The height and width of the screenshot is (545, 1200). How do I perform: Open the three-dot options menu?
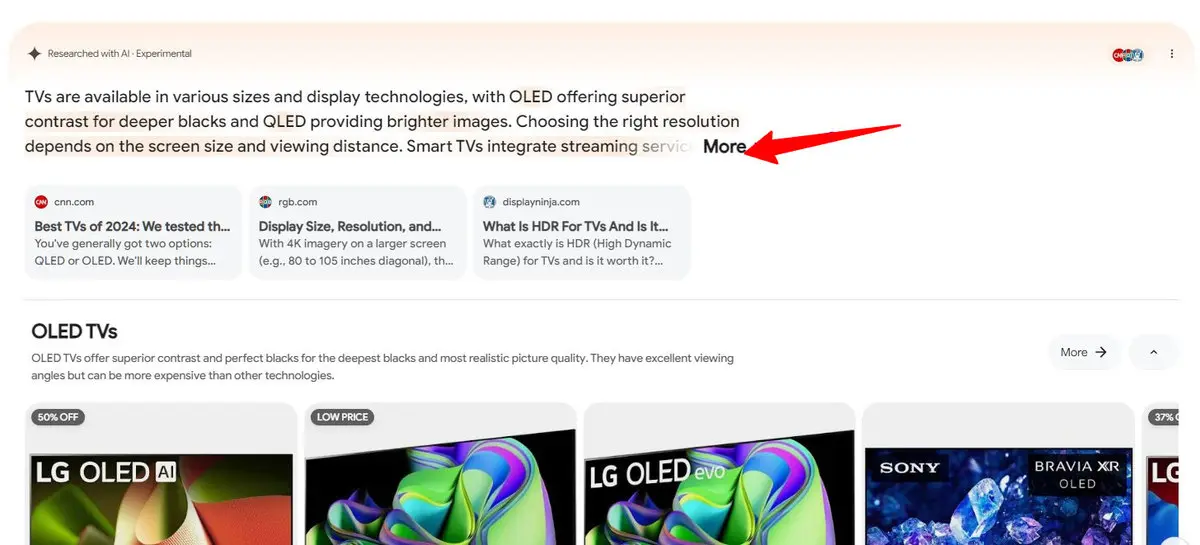[1172, 54]
